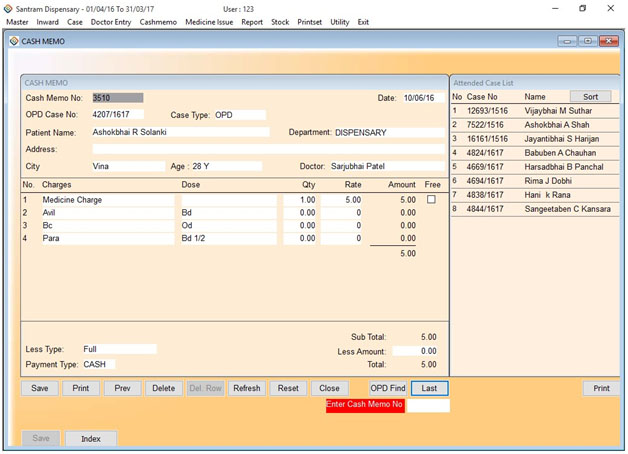Click the Refresh button
This screenshot has height=454, width=628.
coord(246,388)
